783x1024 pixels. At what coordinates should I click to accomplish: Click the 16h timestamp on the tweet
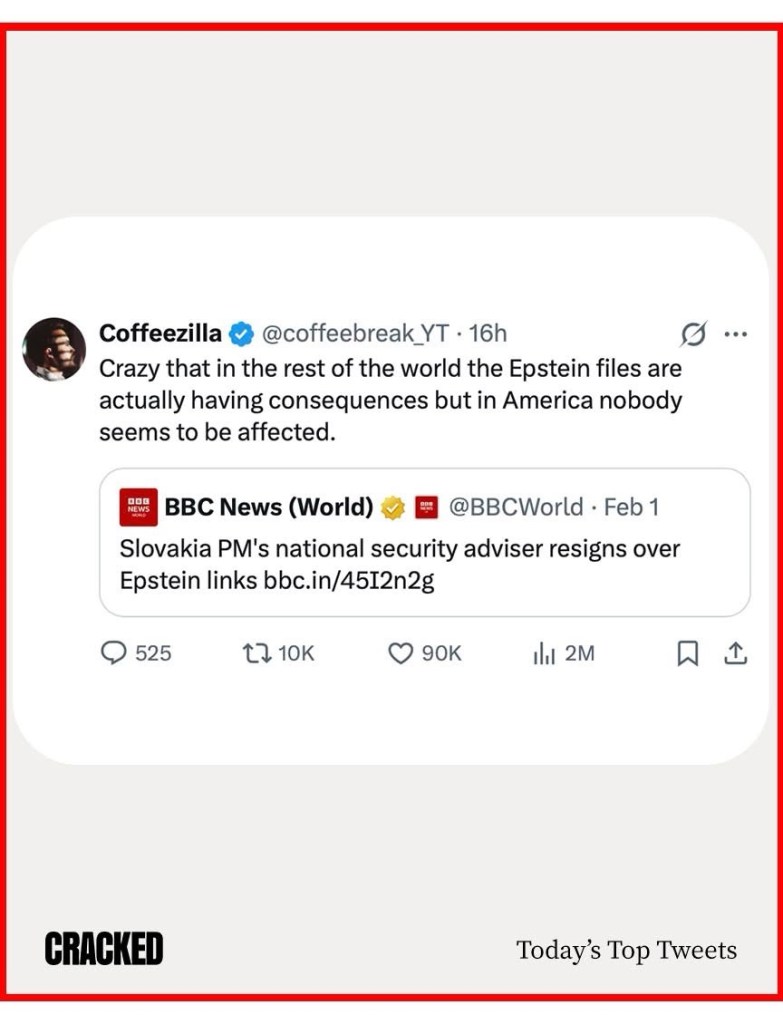[x=488, y=334]
